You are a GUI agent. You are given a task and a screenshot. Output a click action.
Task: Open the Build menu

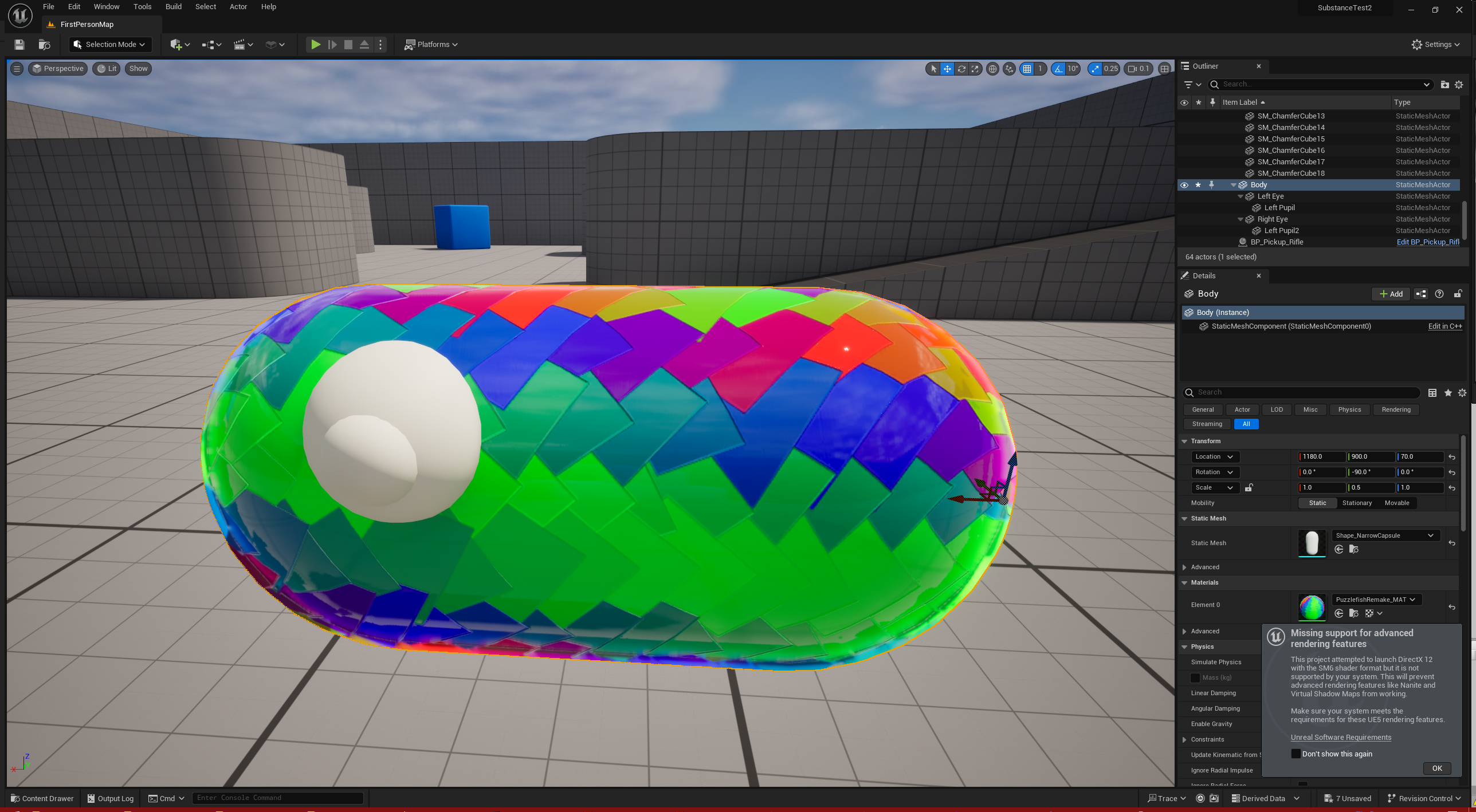pyautogui.click(x=173, y=7)
